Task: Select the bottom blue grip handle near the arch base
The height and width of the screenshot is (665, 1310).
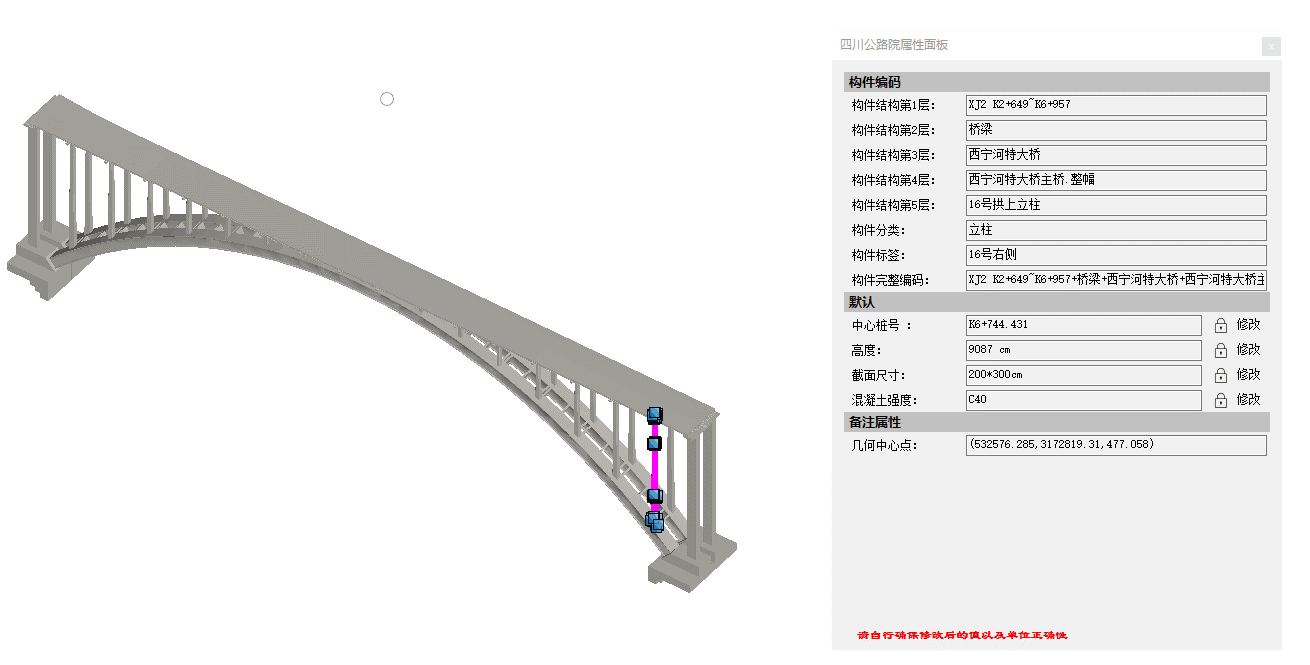Action: click(x=655, y=521)
